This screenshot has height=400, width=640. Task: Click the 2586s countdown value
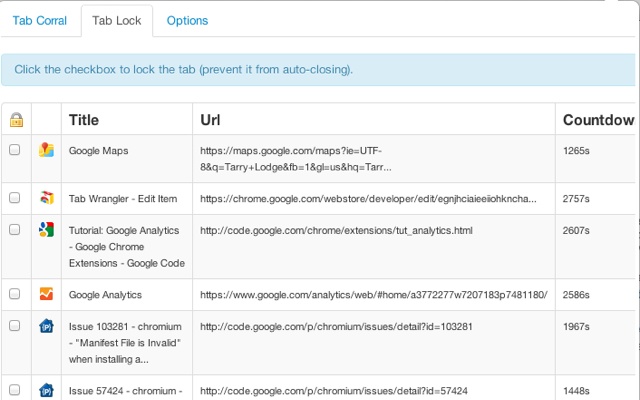[x=576, y=295]
